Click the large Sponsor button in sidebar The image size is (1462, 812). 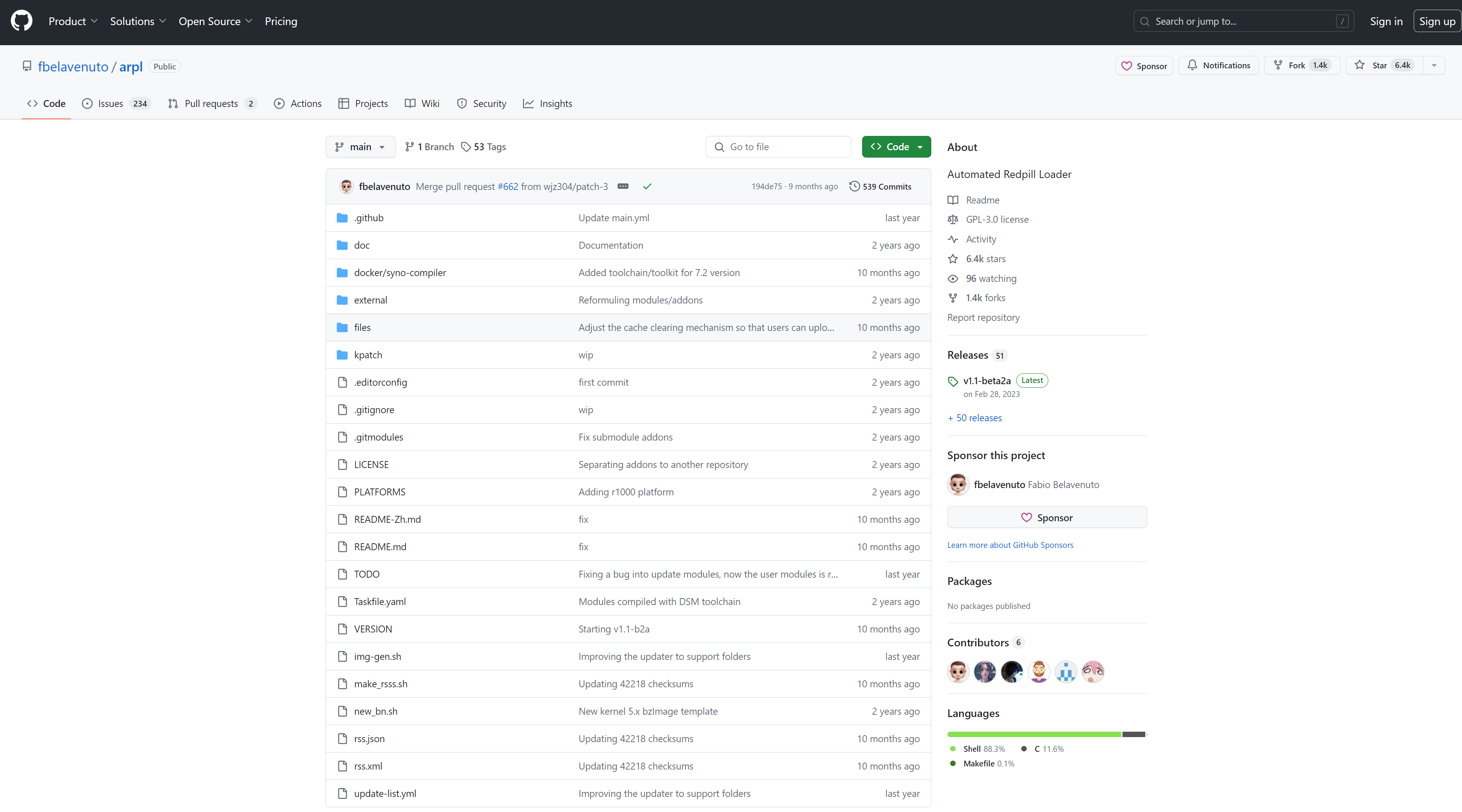1046,518
